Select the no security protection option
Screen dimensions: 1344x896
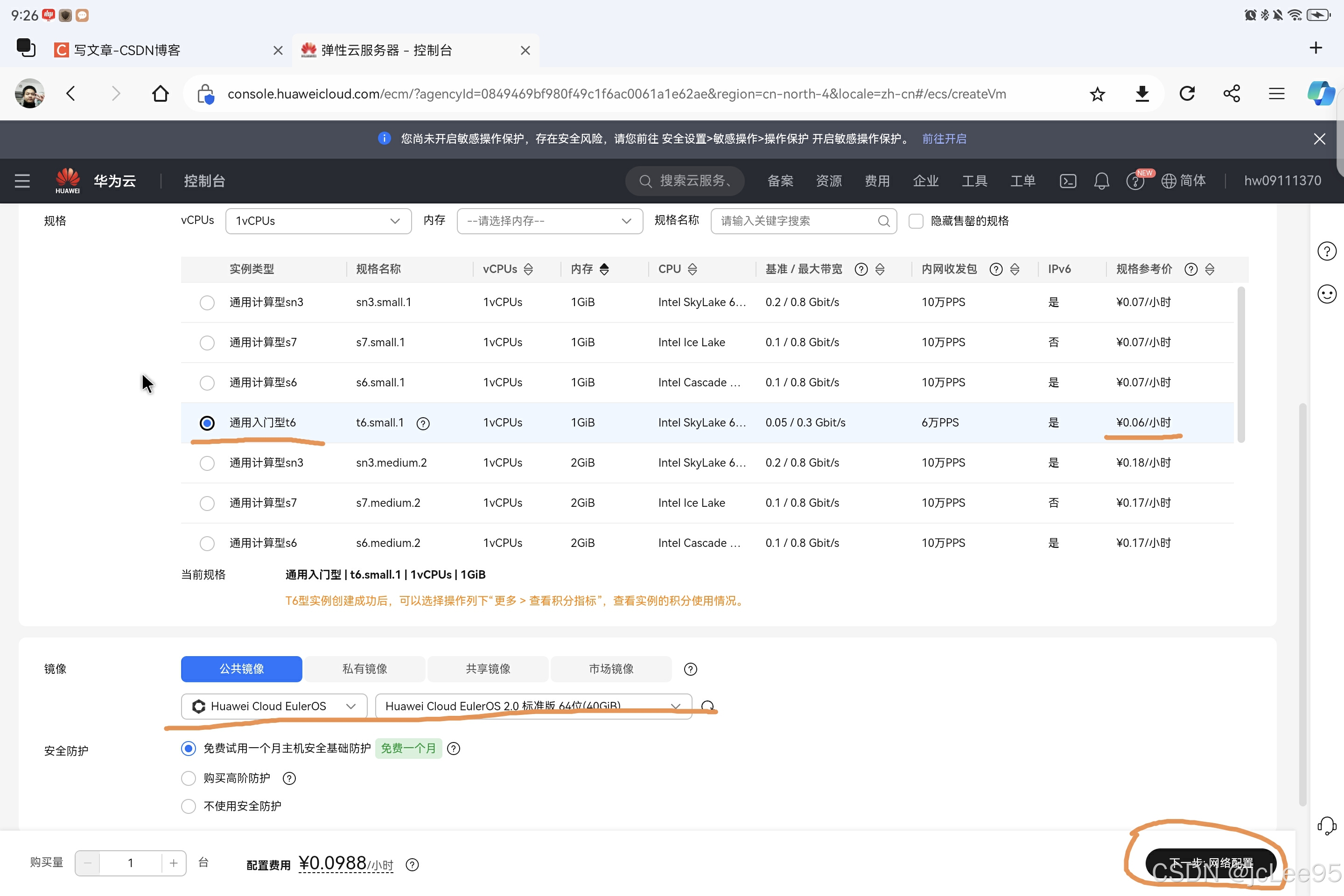[189, 806]
